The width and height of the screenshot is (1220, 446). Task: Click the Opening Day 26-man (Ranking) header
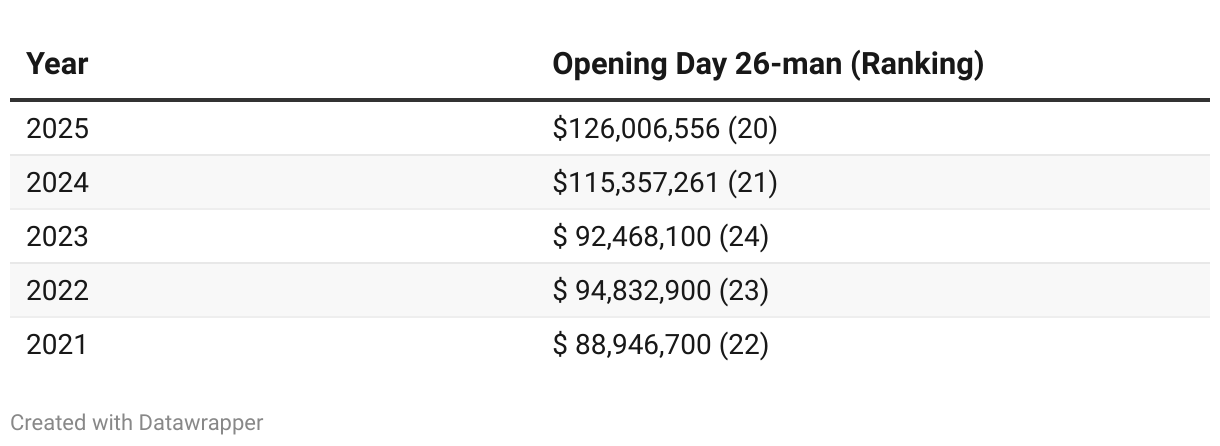pyautogui.click(x=768, y=64)
